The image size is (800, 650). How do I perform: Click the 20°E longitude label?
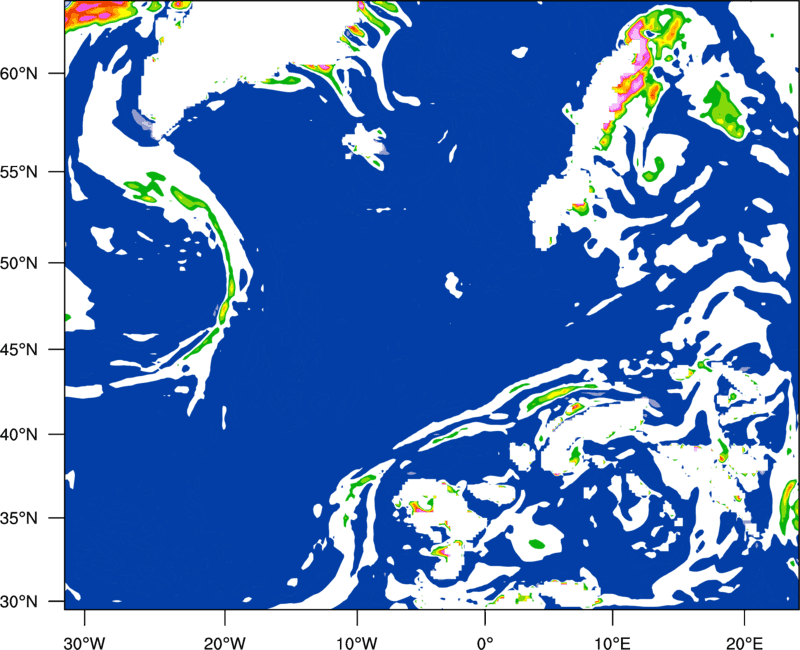pos(744,643)
